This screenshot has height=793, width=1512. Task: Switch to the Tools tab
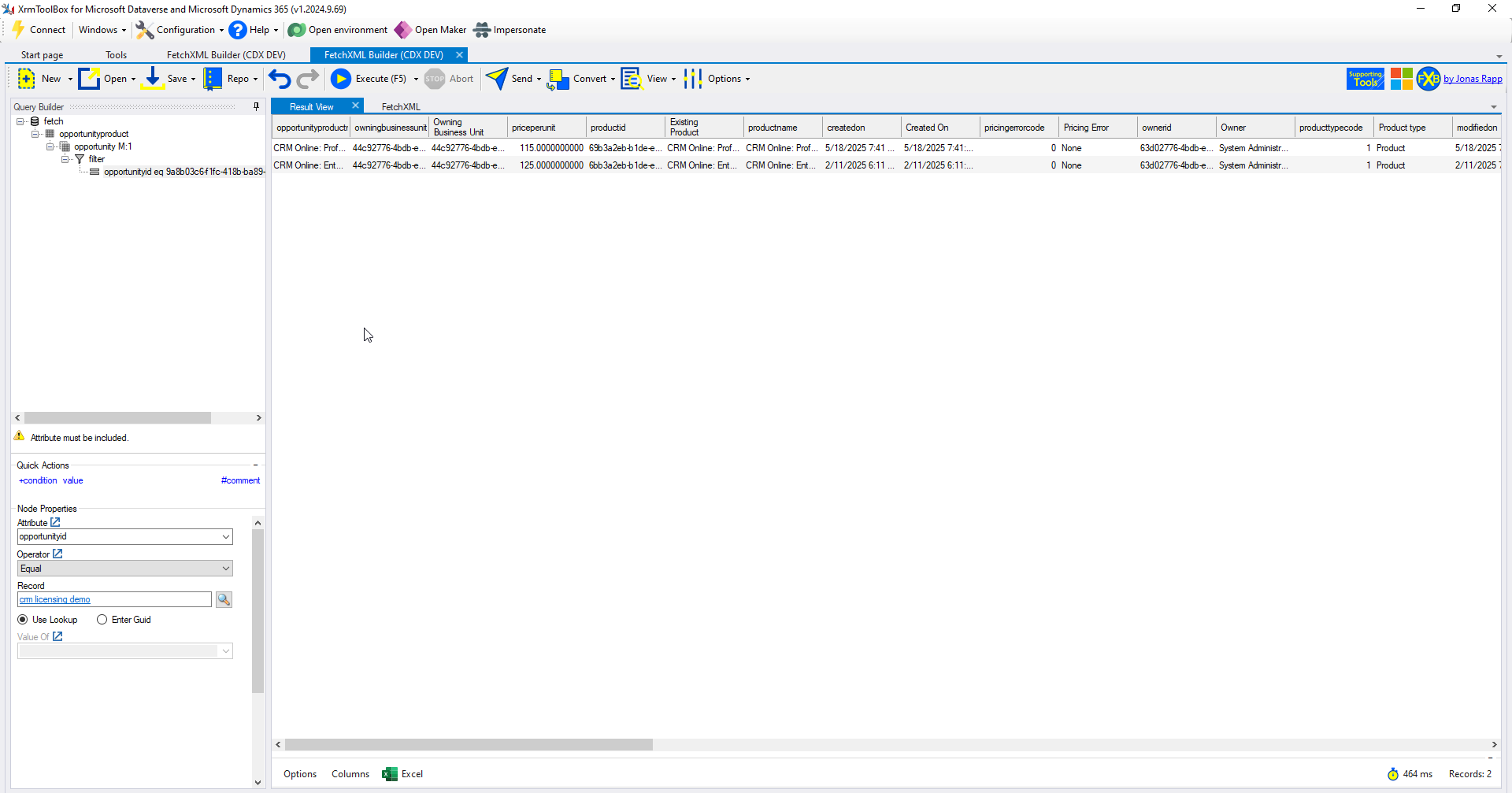117,55
